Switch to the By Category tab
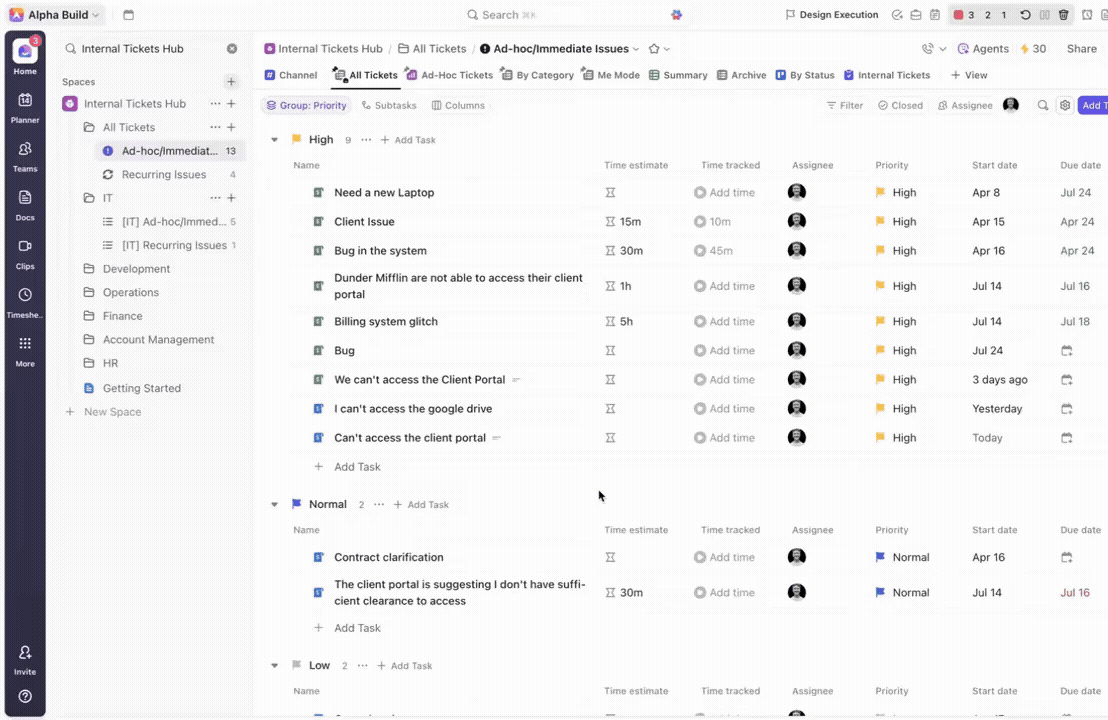This screenshot has width=1108, height=720. (x=538, y=75)
